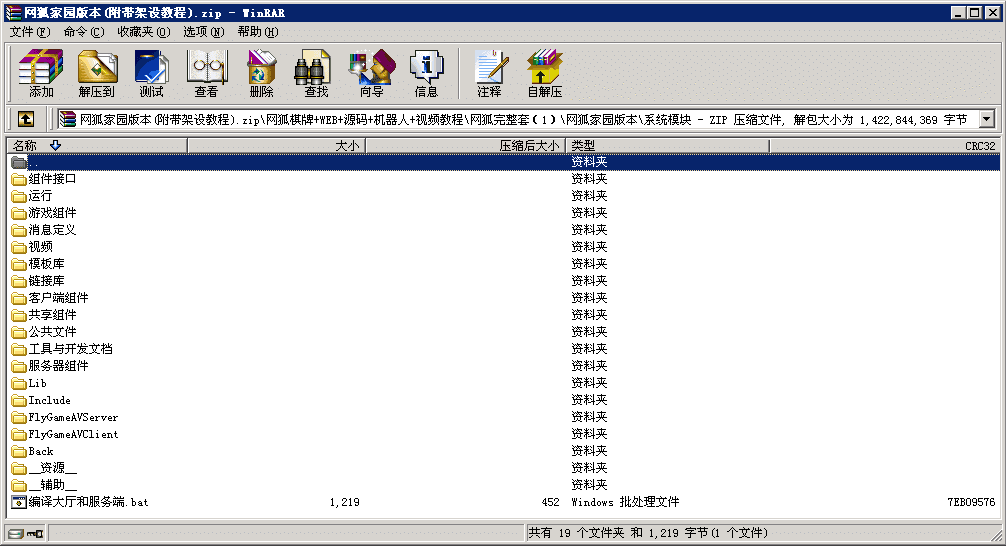Click the folder icon of 模板库

[x=19, y=264]
